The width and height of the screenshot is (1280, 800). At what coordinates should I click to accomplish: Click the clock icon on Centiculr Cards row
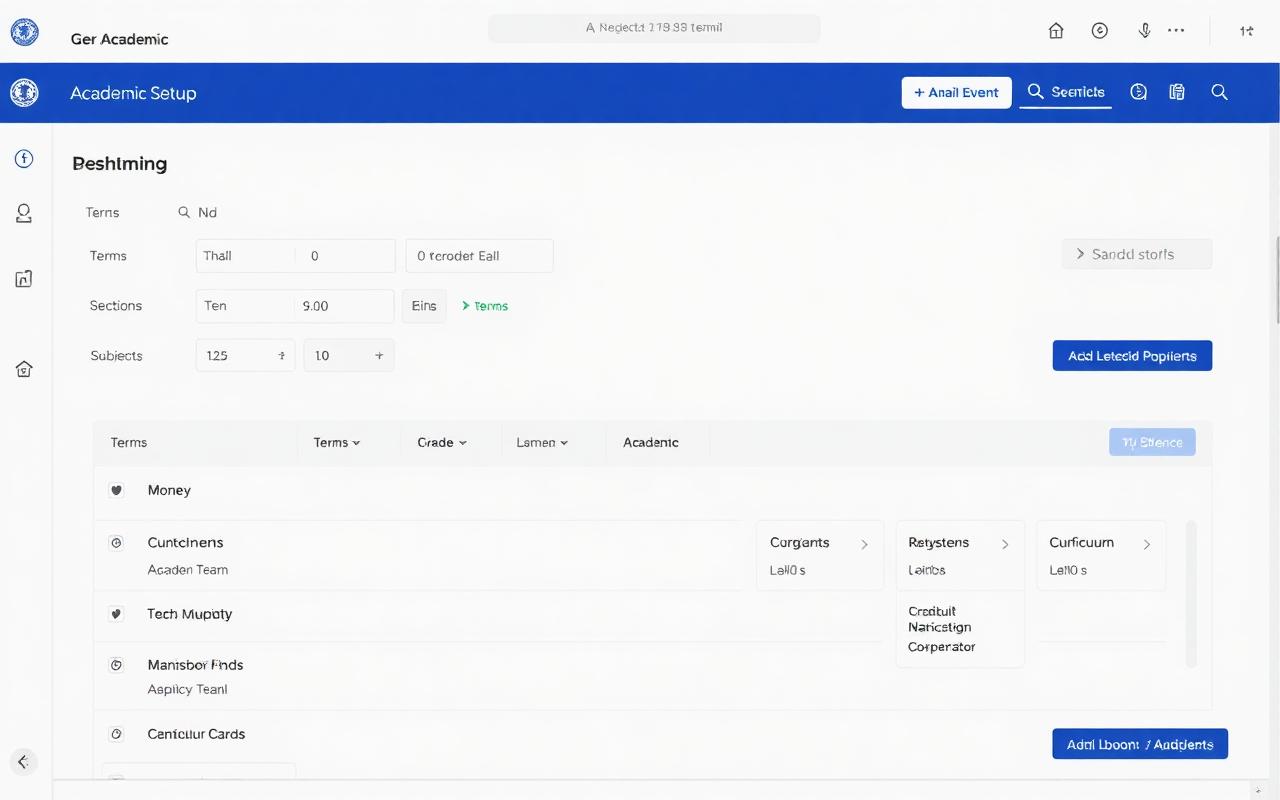116,734
